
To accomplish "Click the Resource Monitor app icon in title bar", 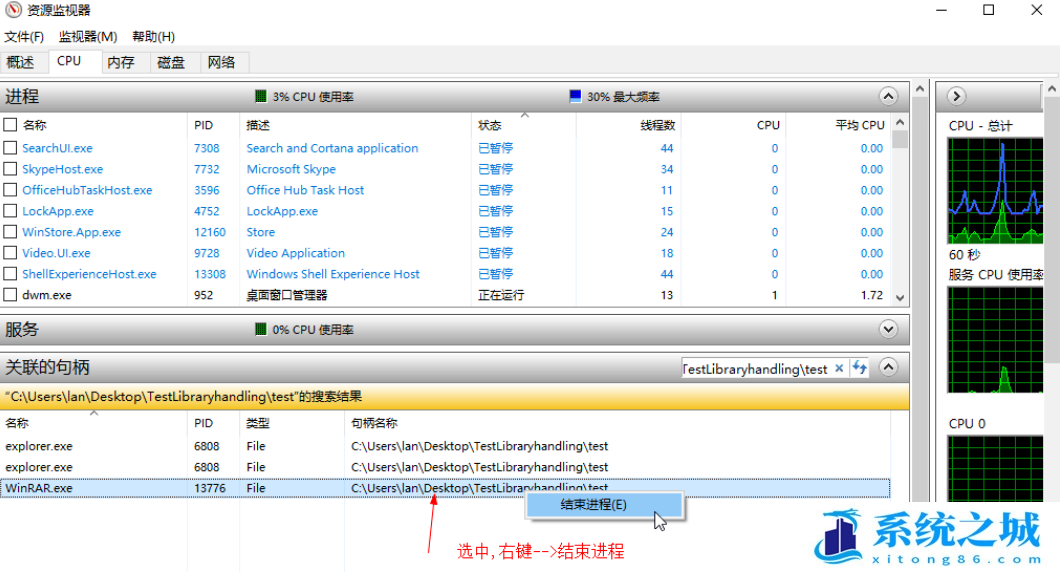I will tap(13, 10).
